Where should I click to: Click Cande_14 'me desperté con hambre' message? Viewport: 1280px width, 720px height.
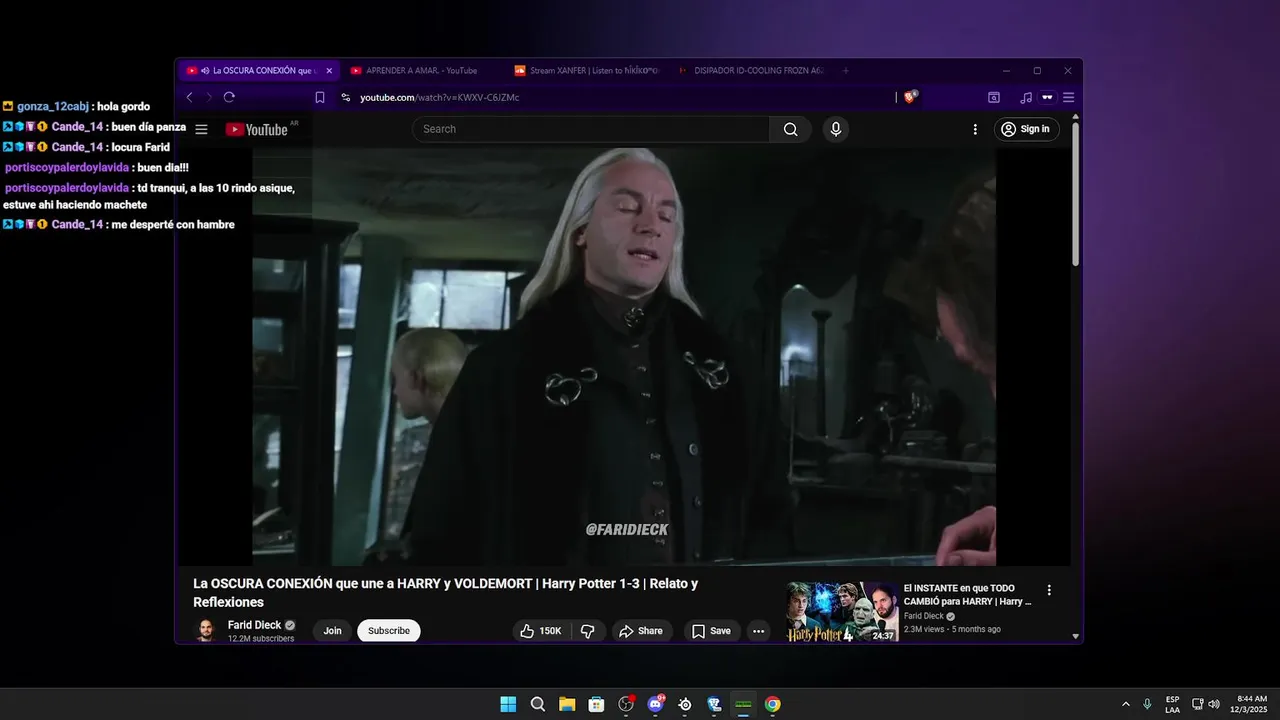[119, 224]
